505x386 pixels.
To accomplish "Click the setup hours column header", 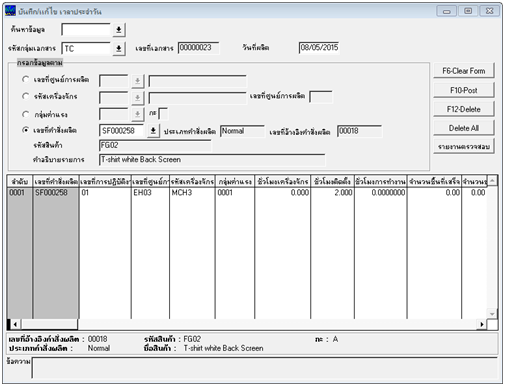I will (332, 182).
